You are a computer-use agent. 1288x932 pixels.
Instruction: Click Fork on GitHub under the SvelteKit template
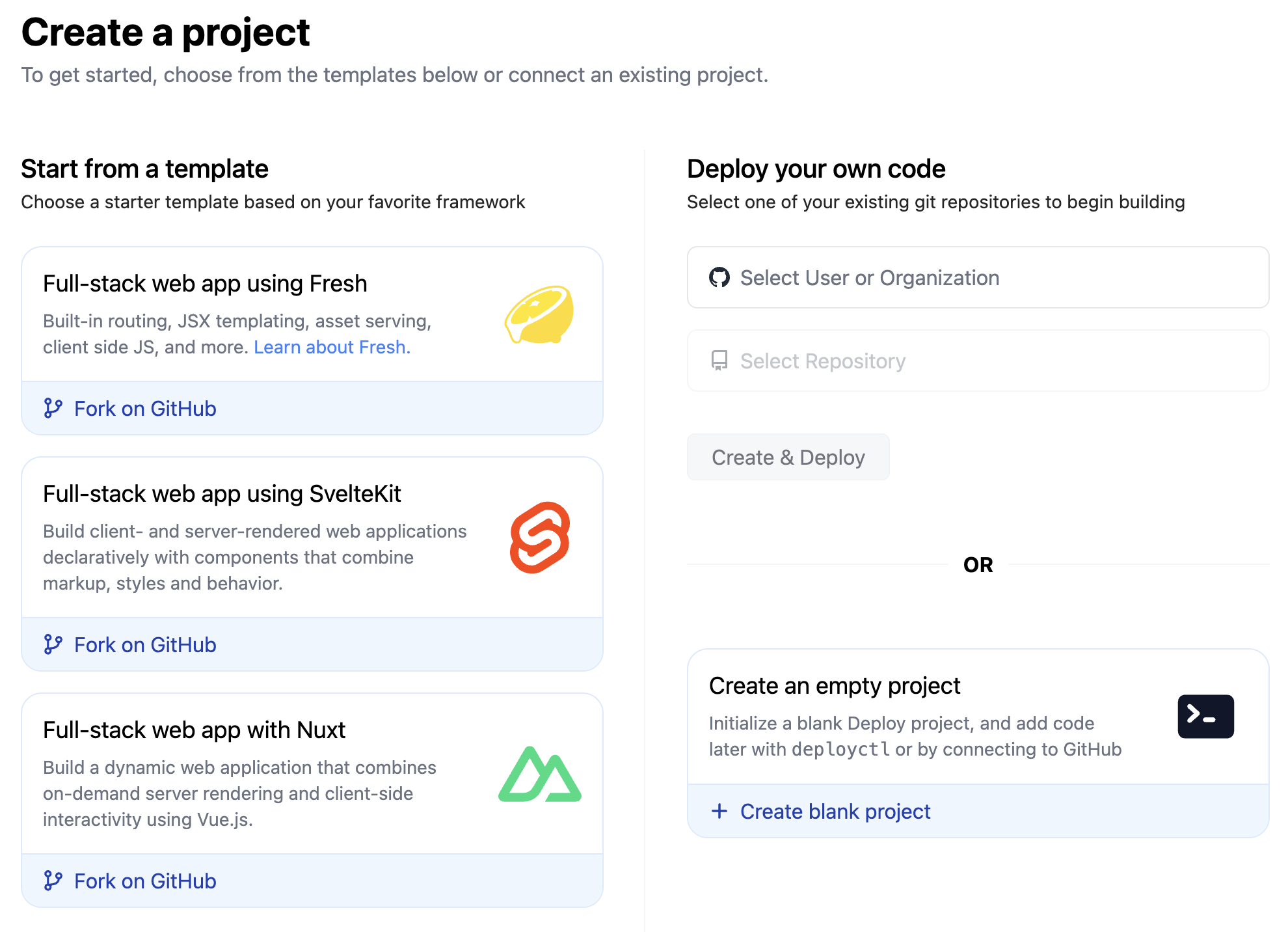(x=144, y=644)
